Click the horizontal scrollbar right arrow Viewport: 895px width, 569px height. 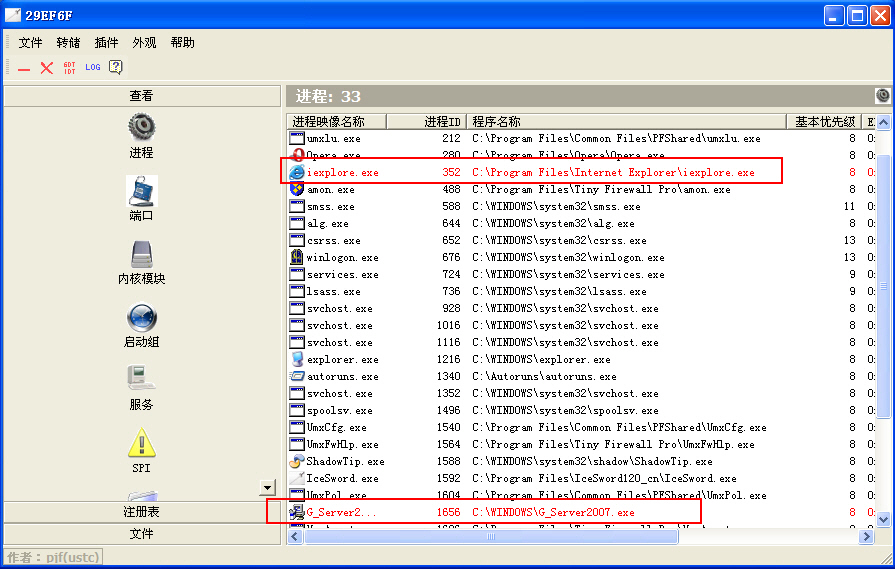tap(866, 536)
